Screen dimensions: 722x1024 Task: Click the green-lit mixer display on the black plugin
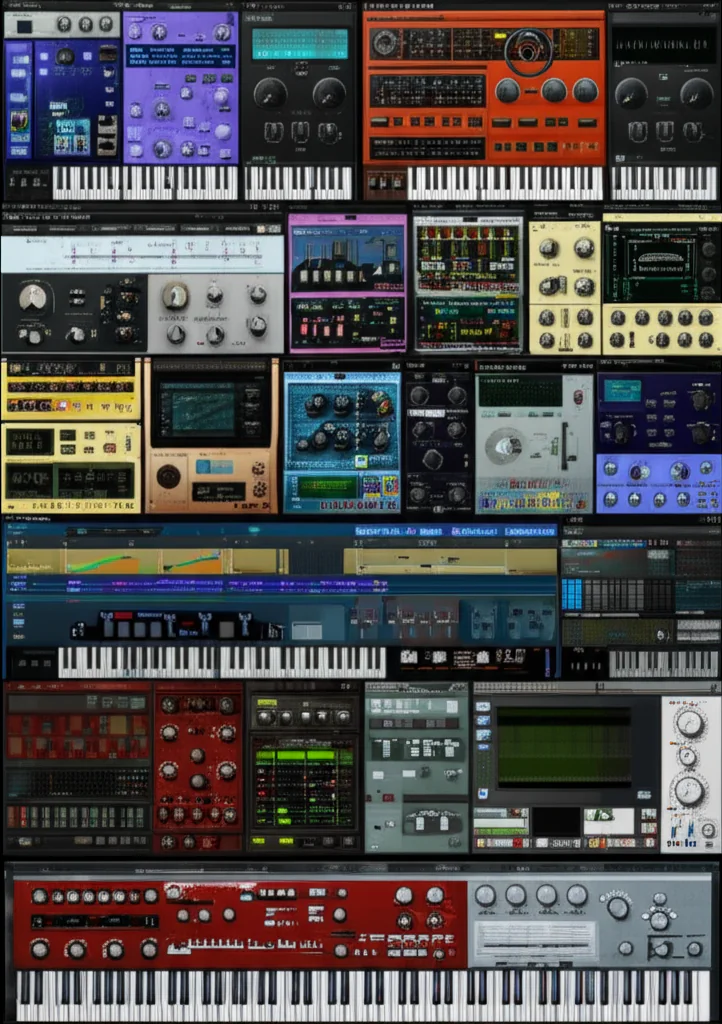303,787
